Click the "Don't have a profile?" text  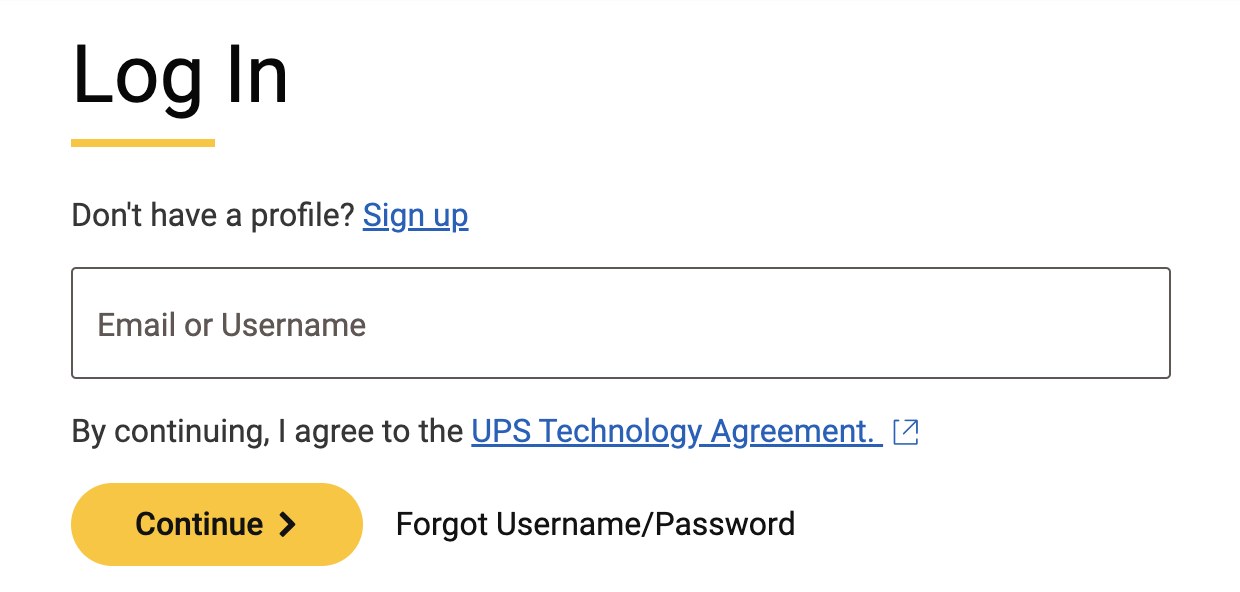tap(213, 215)
